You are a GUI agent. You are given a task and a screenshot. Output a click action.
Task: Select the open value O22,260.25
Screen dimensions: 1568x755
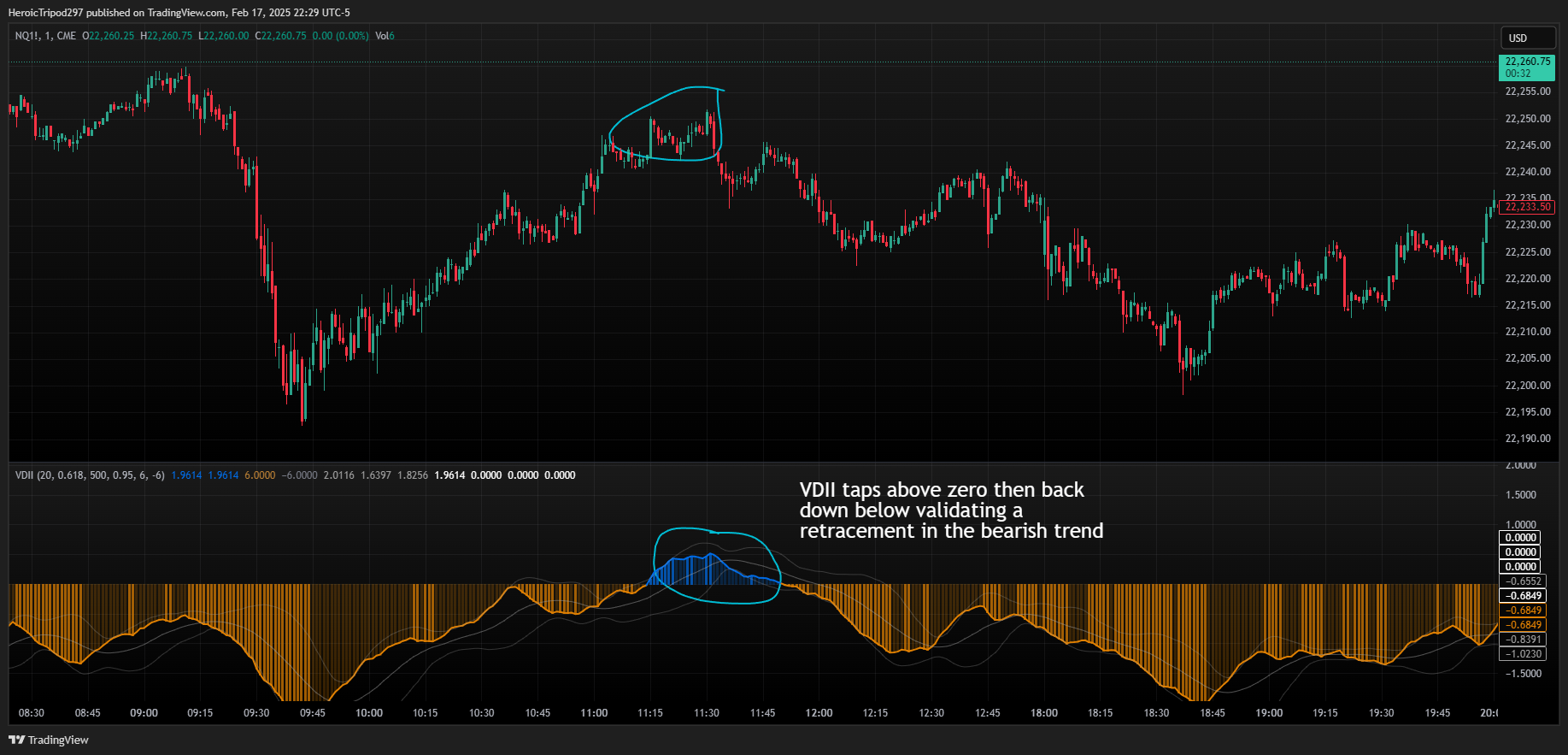pyautogui.click(x=109, y=36)
